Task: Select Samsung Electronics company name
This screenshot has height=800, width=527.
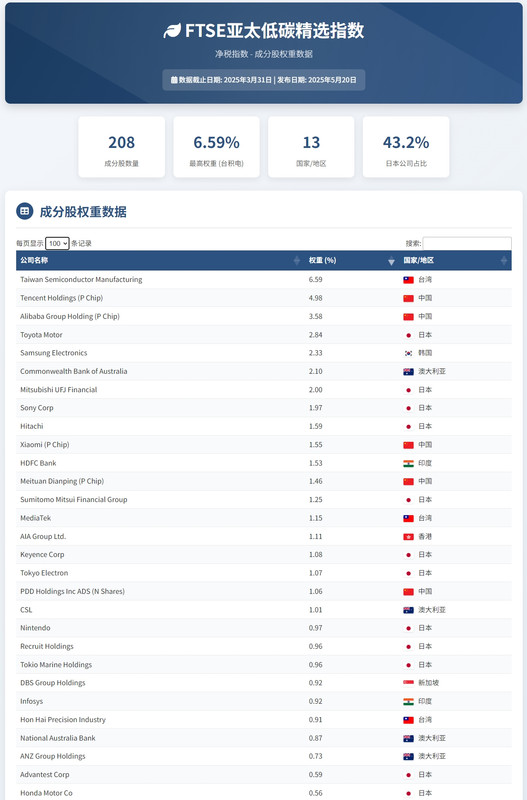Action: pos(54,353)
